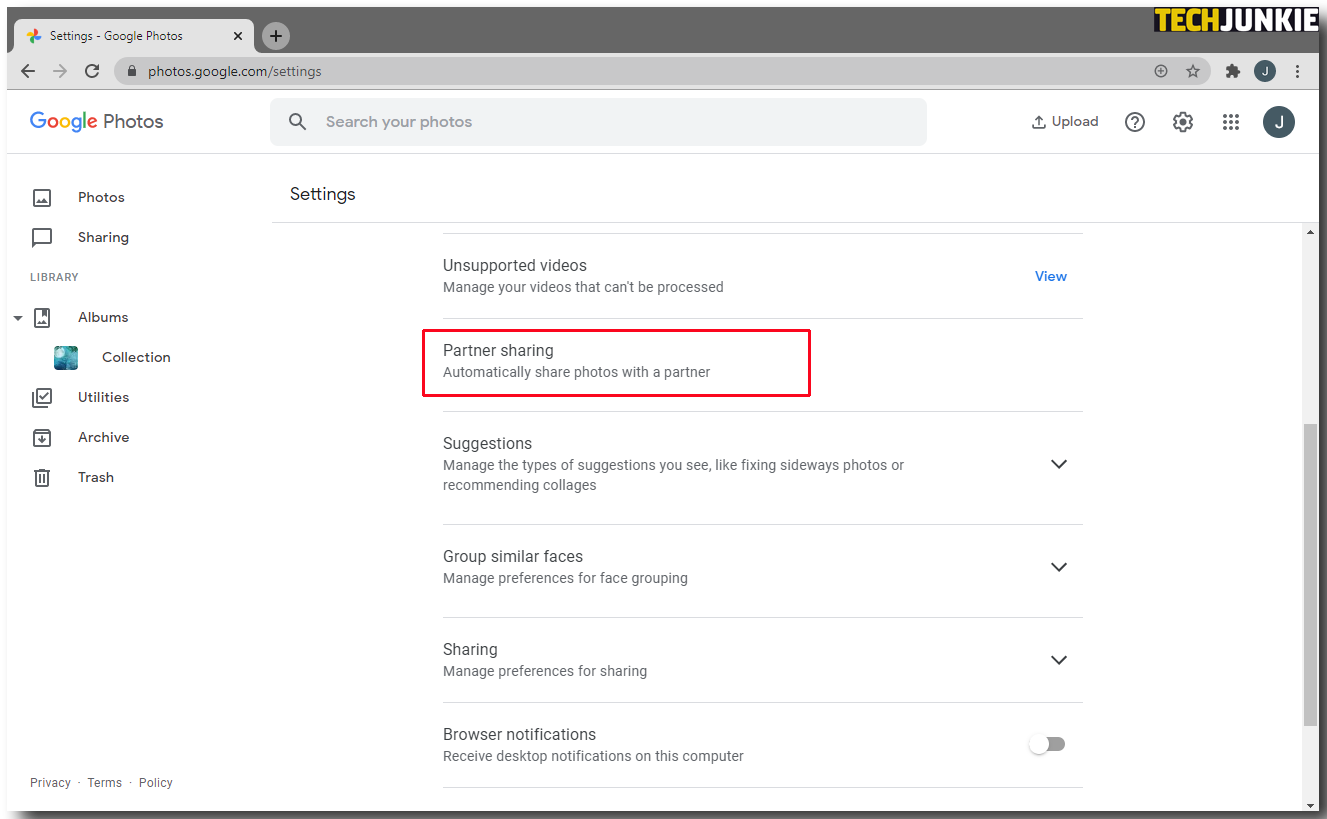Collapse the Albums tree arrow
The image size is (1327, 819).
click(x=18, y=318)
